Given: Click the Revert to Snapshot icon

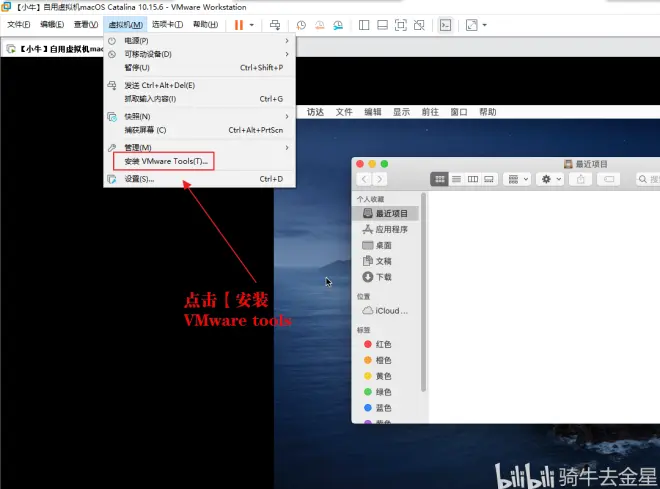Looking at the screenshot, I should click(320, 25).
